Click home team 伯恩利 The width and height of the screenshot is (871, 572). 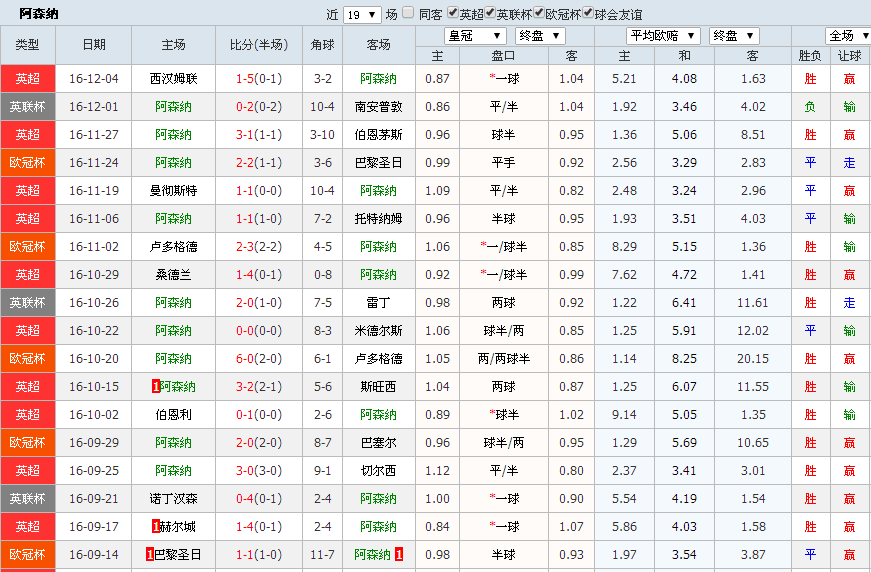173,415
